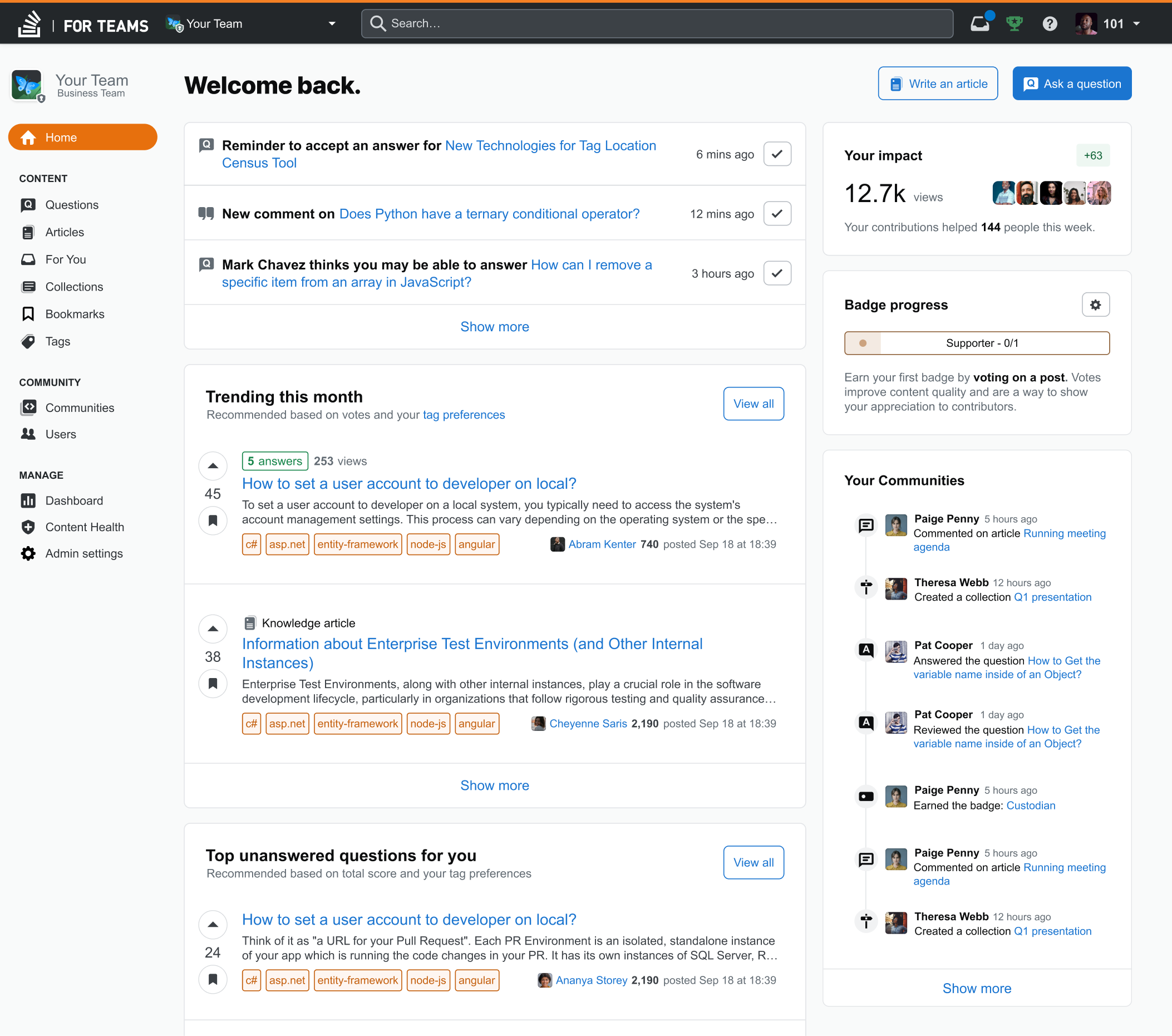1172x1036 pixels.
Task: Click the Supporter badge progress bar
Action: (977, 343)
